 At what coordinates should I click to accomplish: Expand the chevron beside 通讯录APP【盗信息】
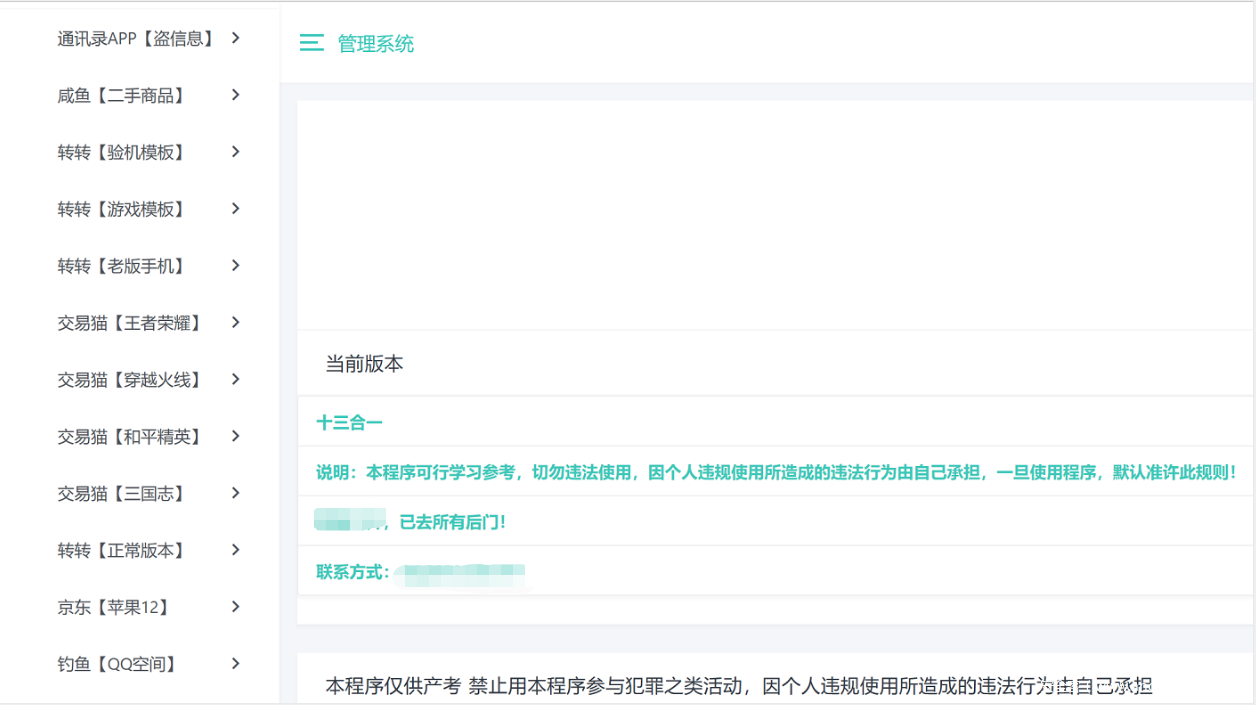pyautogui.click(x=235, y=38)
